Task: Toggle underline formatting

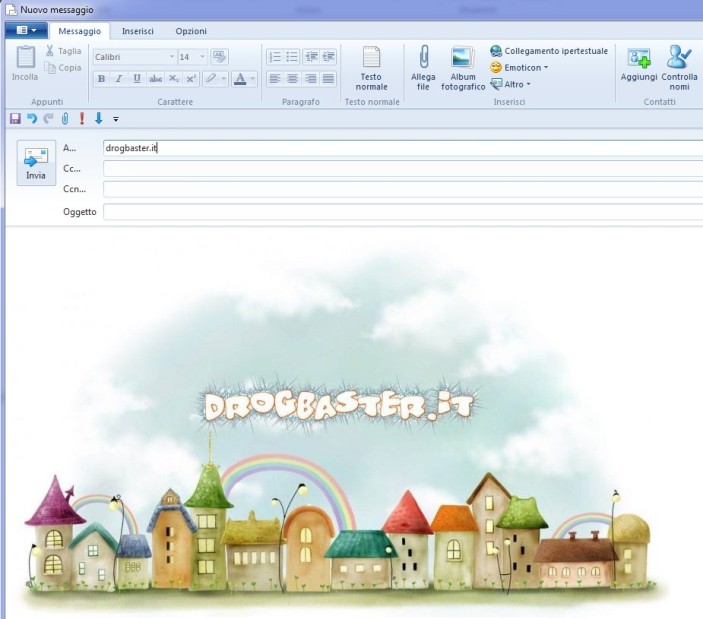Action: (137, 79)
